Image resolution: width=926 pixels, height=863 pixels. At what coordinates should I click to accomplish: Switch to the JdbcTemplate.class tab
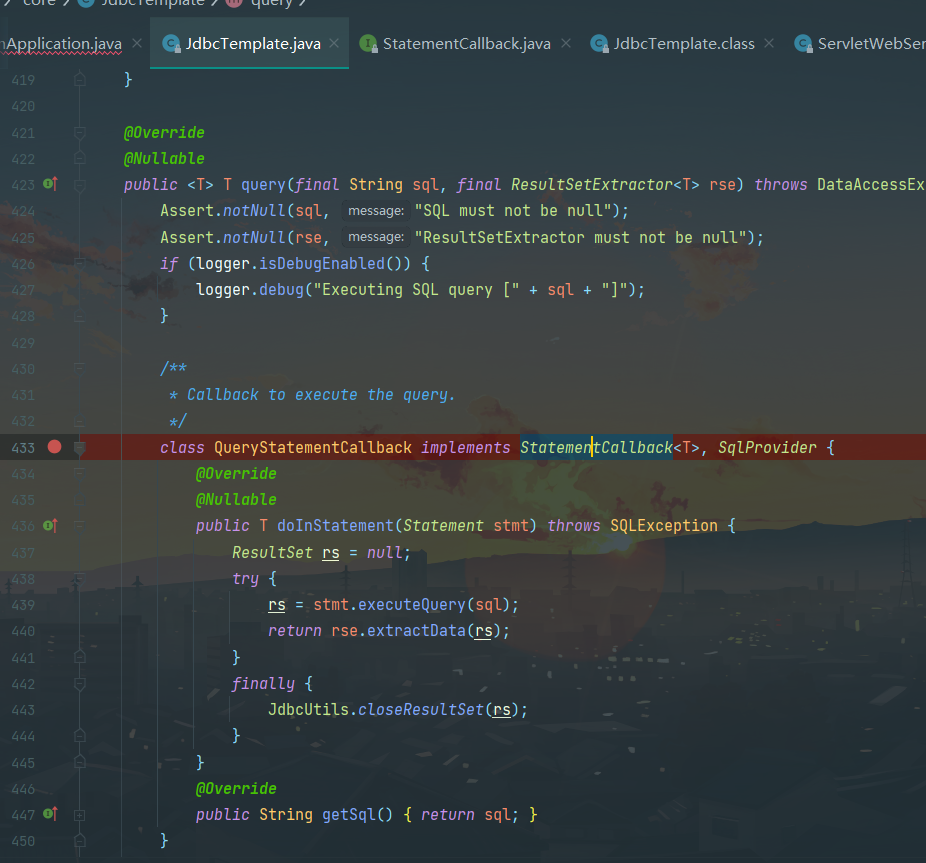(x=684, y=44)
